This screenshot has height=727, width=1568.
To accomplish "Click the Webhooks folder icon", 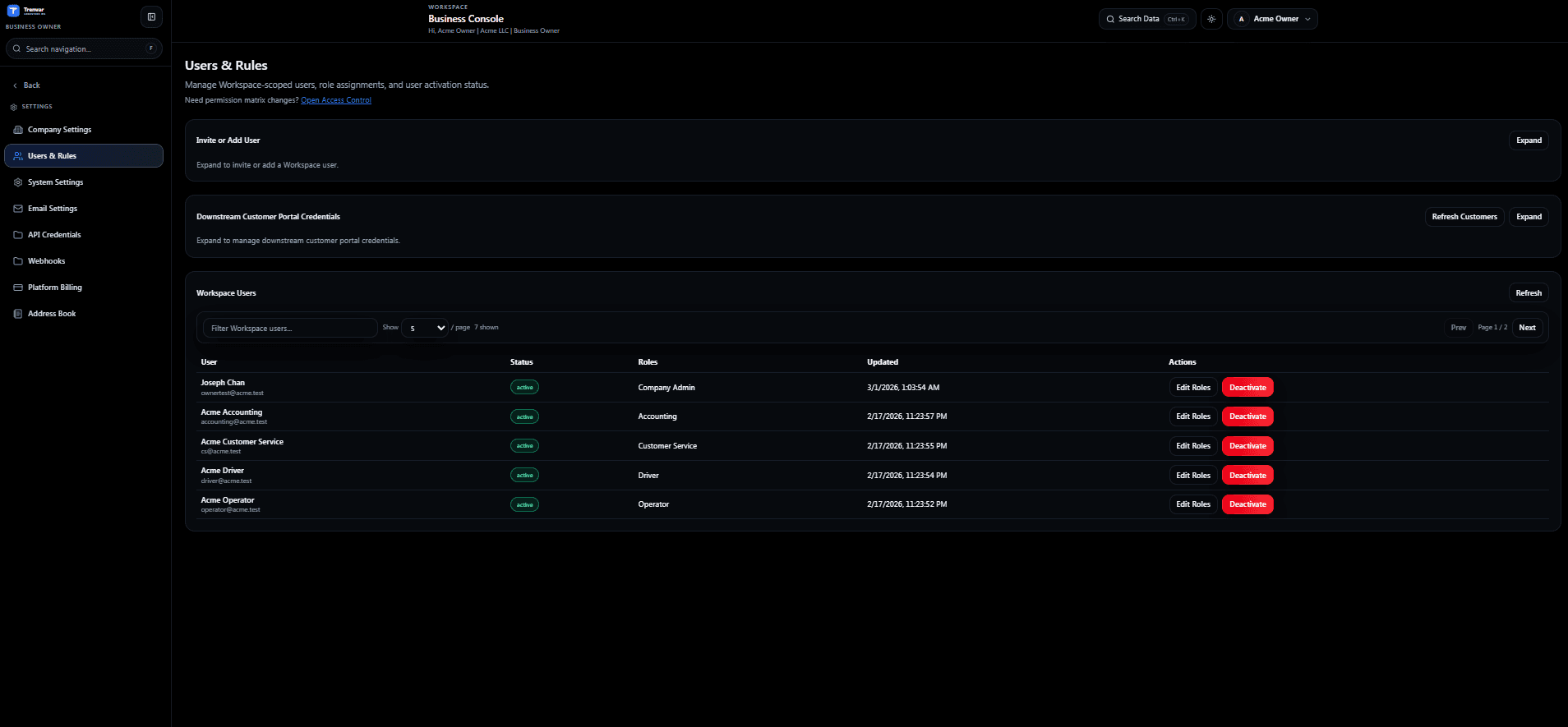I will [x=18, y=261].
